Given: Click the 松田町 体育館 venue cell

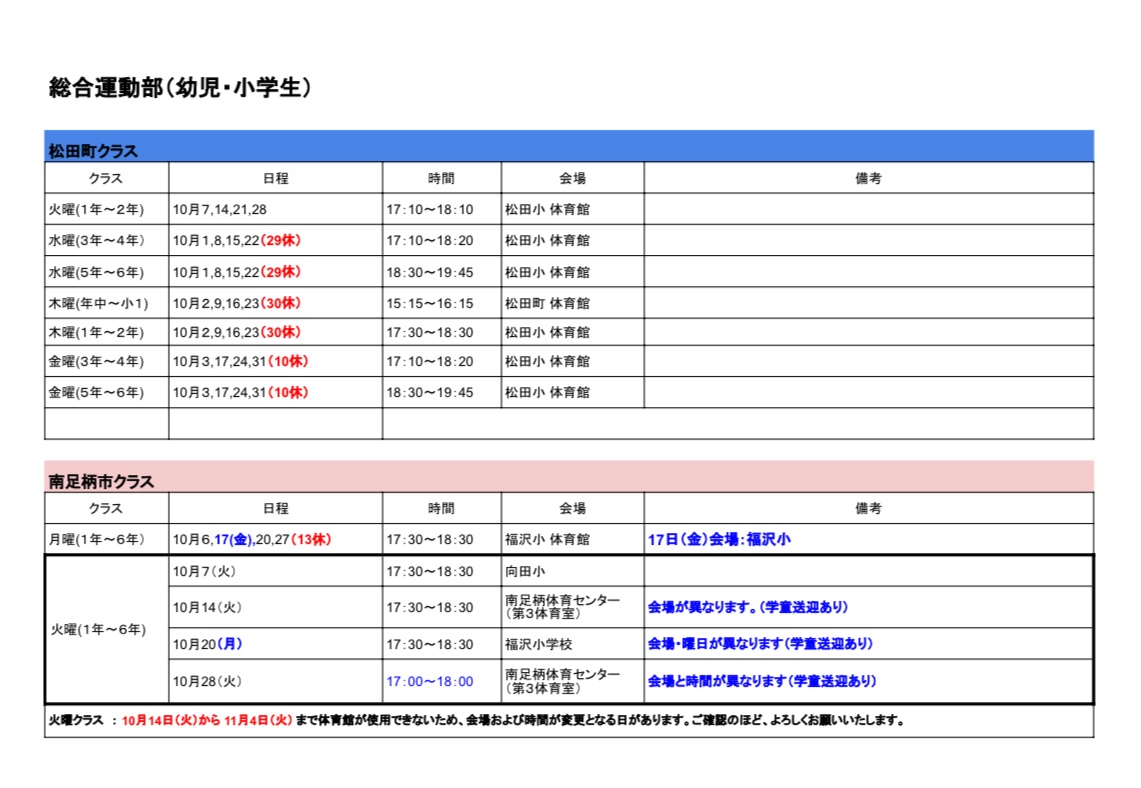Looking at the screenshot, I should tap(547, 303).
